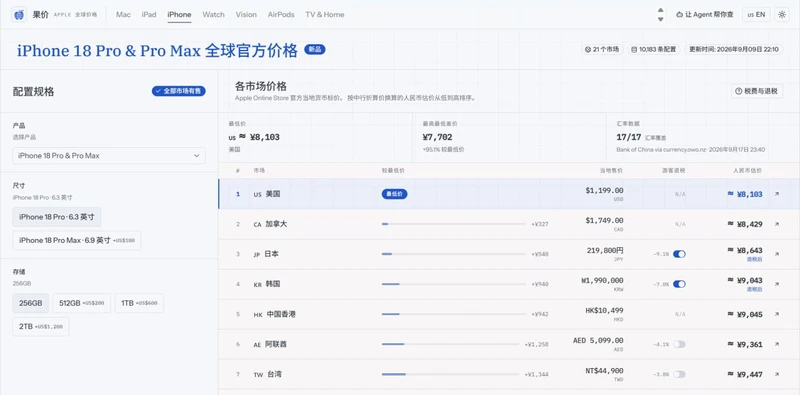The image size is (800, 395).
Task: Click the 市场 column header
Action: [259, 170]
